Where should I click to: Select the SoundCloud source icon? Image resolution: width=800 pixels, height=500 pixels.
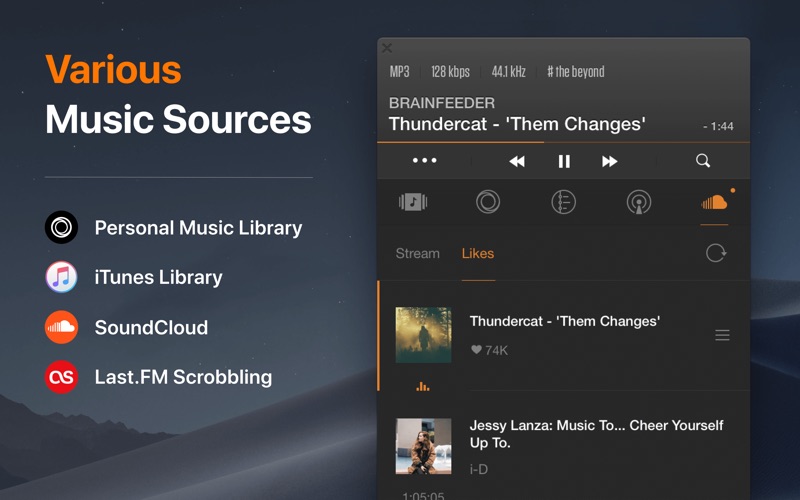click(714, 203)
